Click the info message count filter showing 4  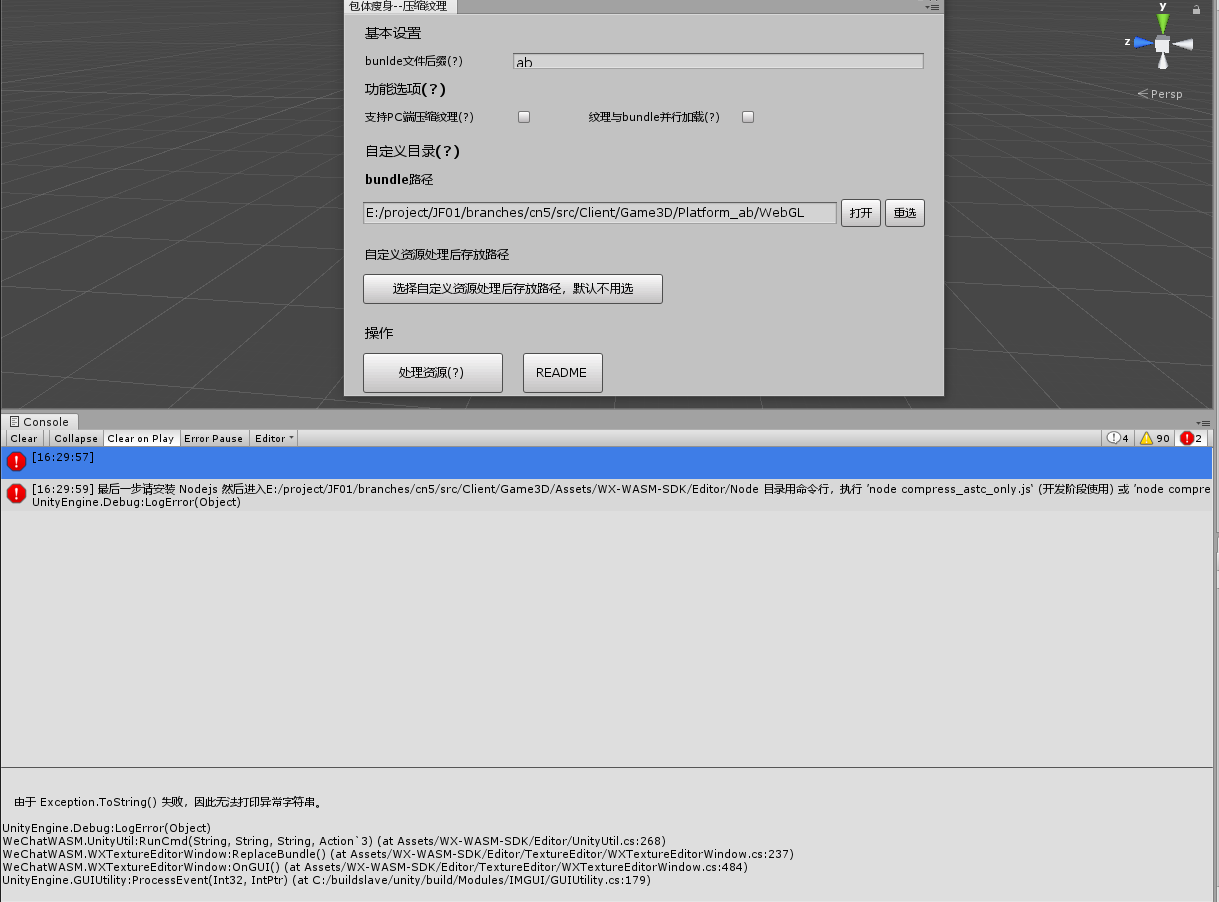point(1117,438)
